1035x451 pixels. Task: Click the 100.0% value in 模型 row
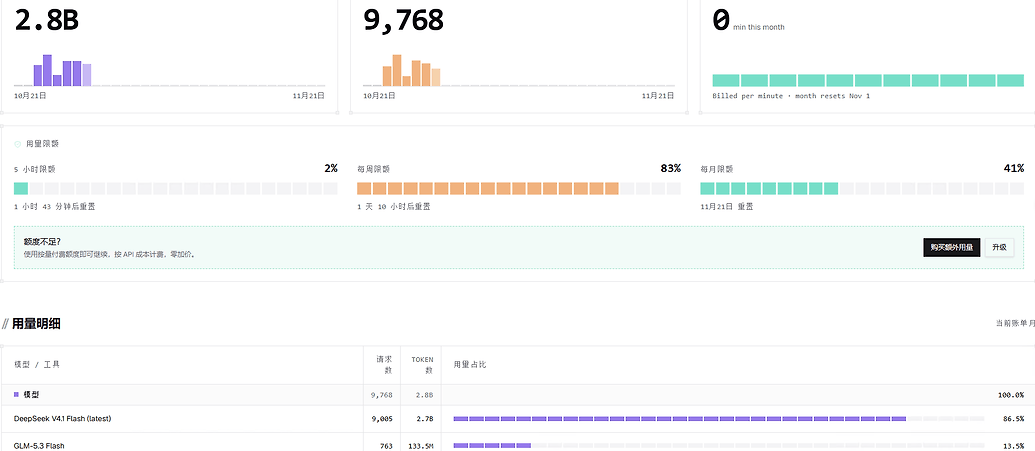coord(1011,395)
